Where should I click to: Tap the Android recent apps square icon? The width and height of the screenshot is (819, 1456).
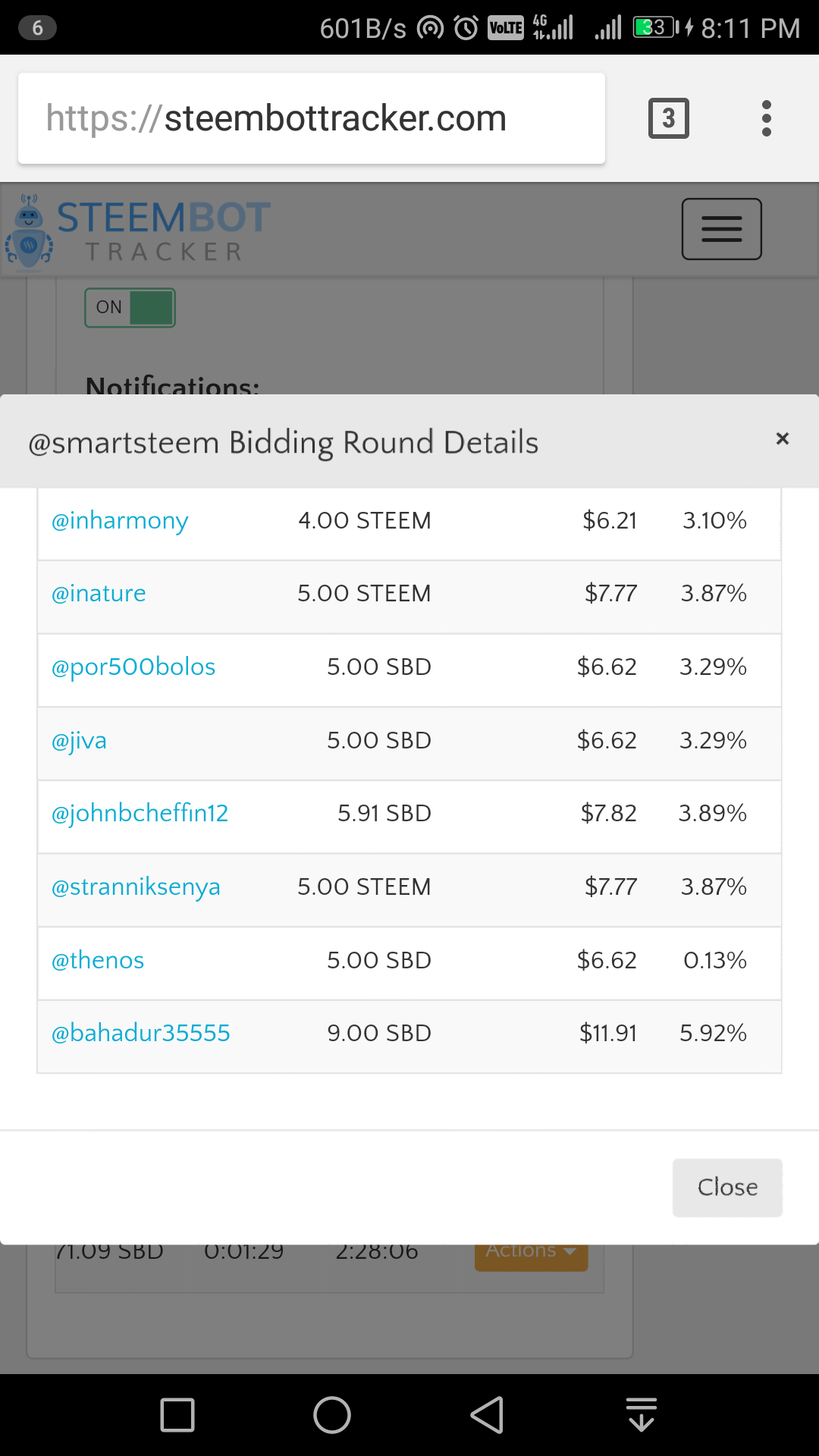pyautogui.click(x=177, y=1415)
